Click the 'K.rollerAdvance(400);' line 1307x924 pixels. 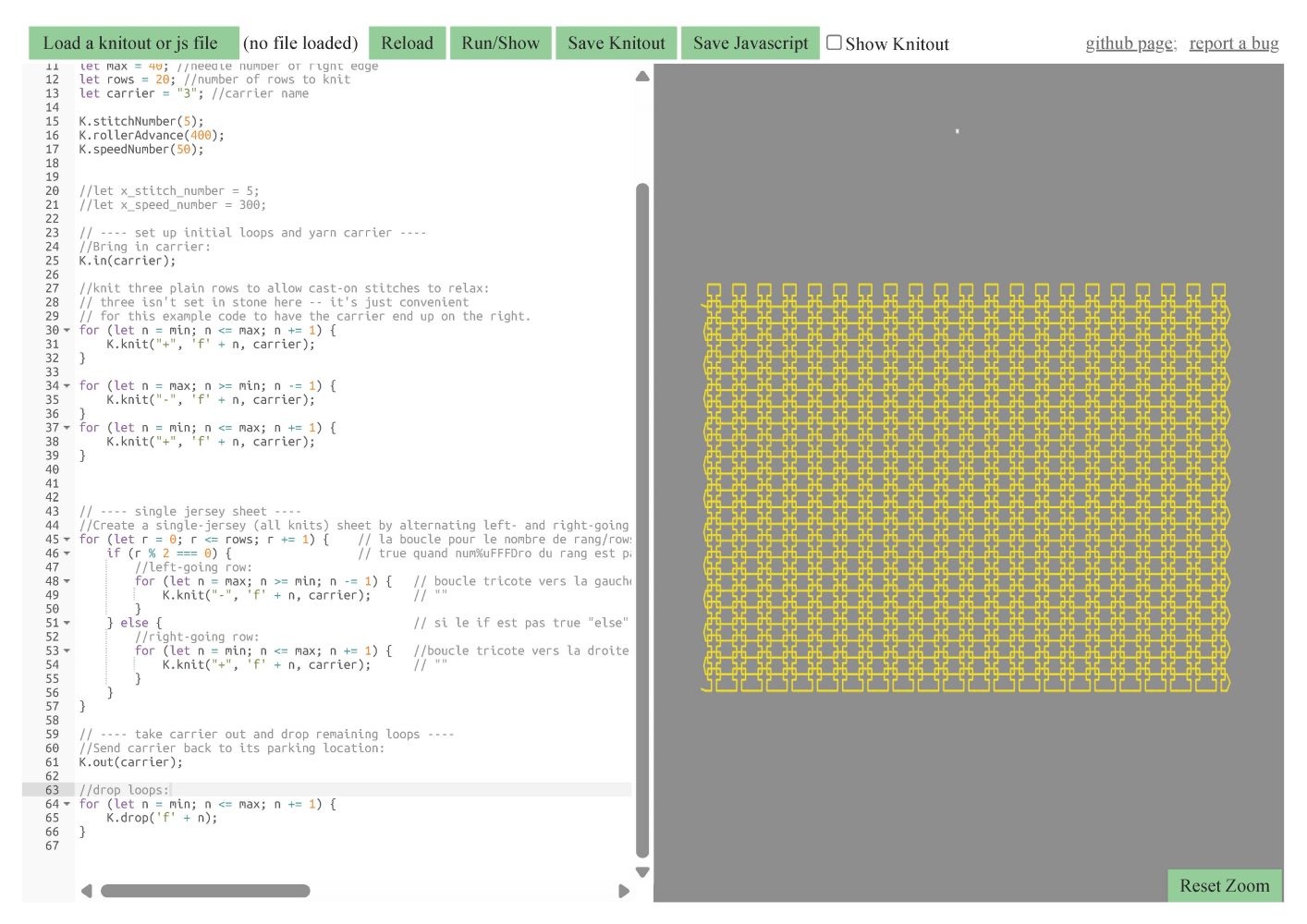(x=152, y=135)
